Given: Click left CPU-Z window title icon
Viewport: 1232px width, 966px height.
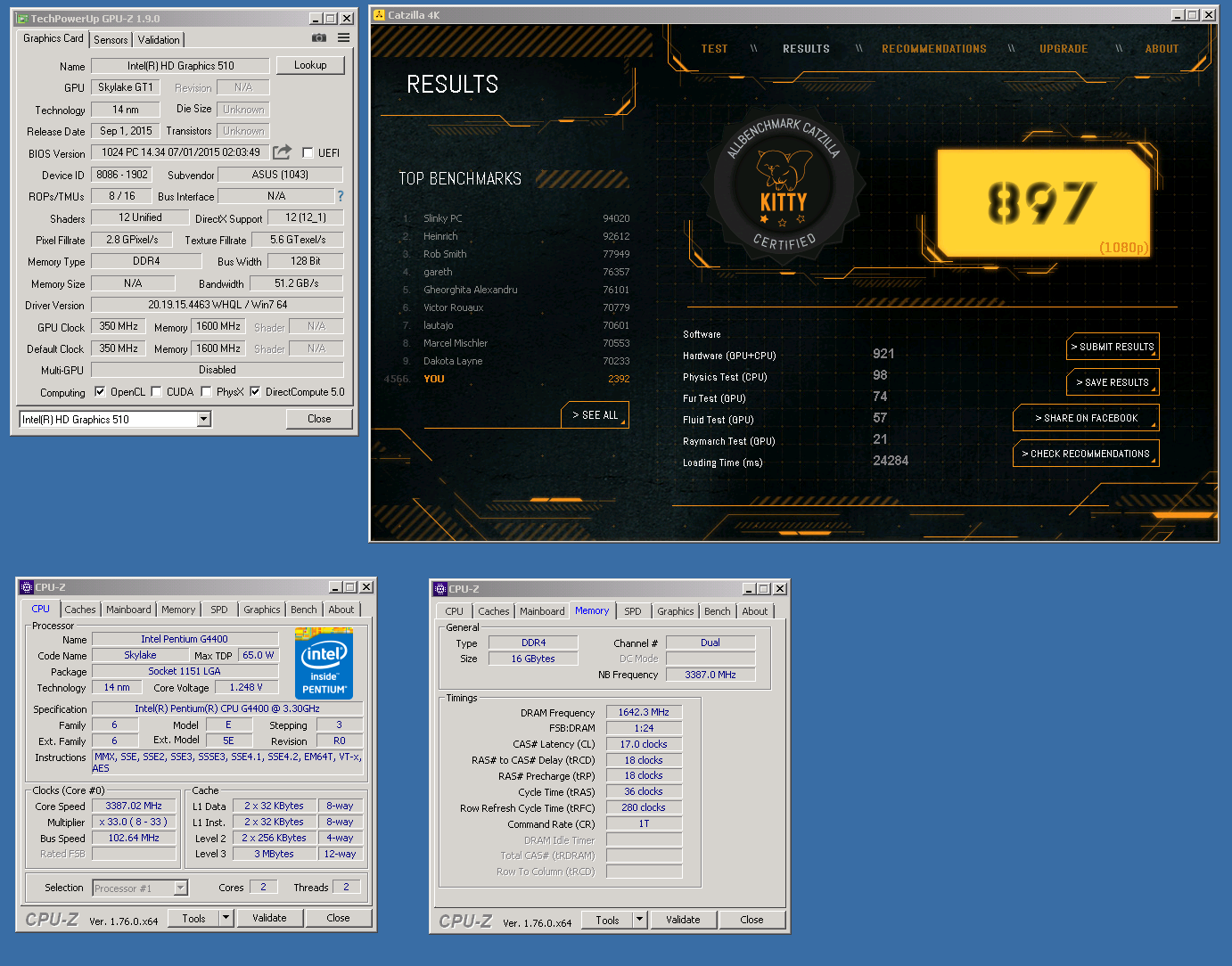Looking at the screenshot, I should tap(27, 587).
